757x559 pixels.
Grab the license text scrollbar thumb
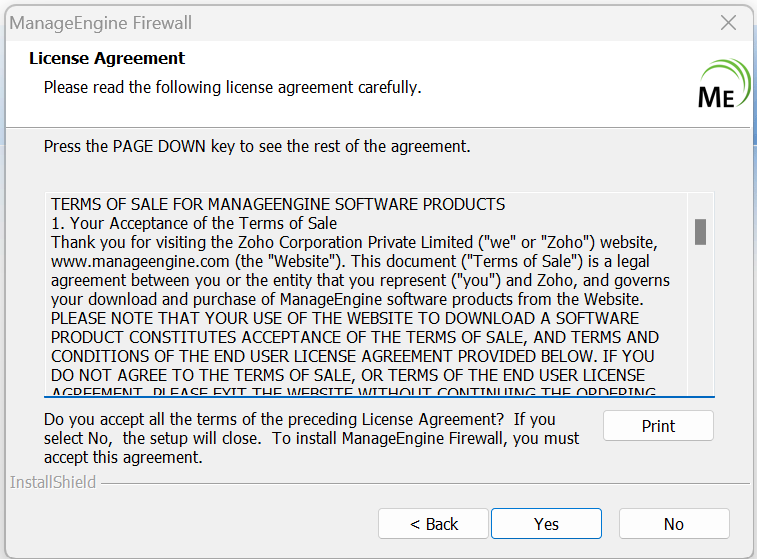pyautogui.click(x=700, y=232)
